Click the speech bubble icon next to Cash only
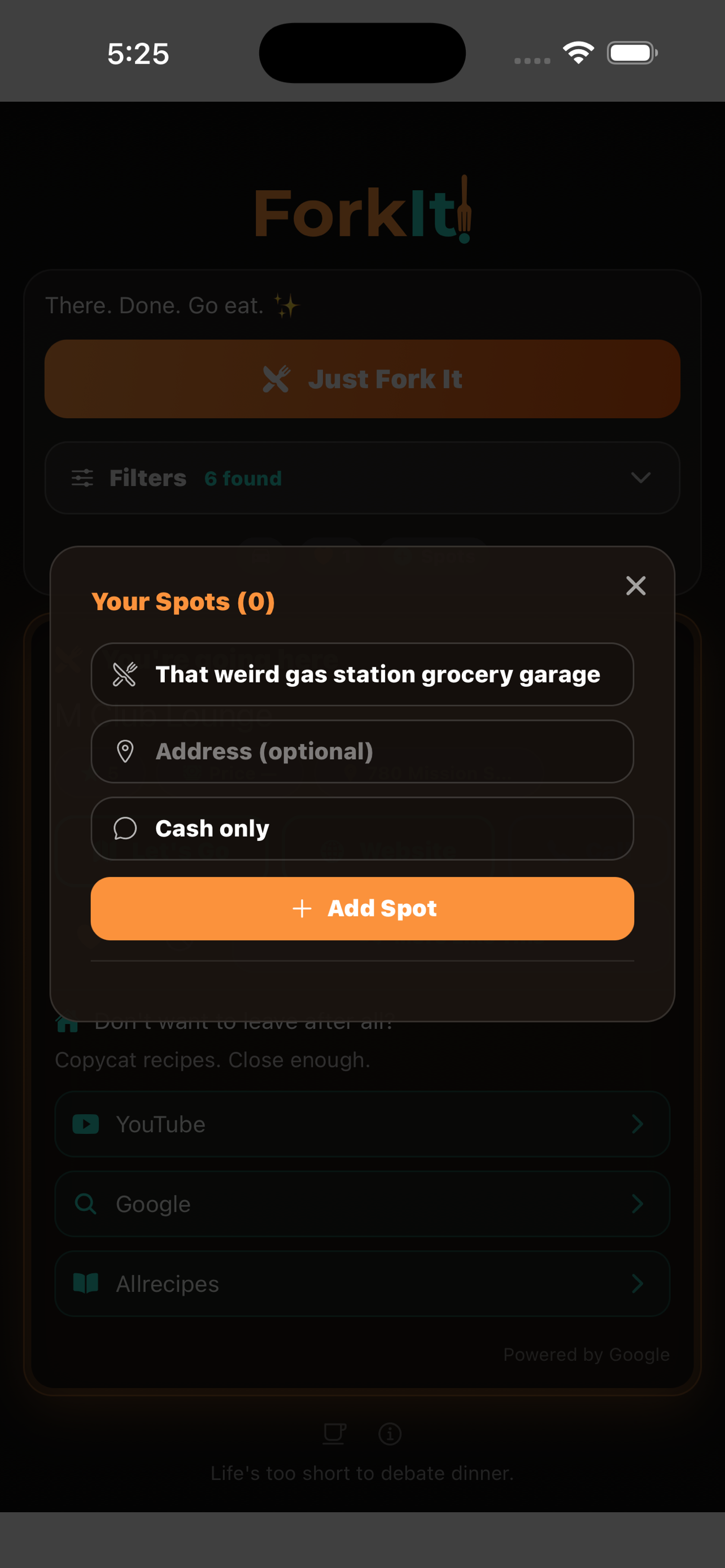This screenshot has width=725, height=1568. [124, 829]
